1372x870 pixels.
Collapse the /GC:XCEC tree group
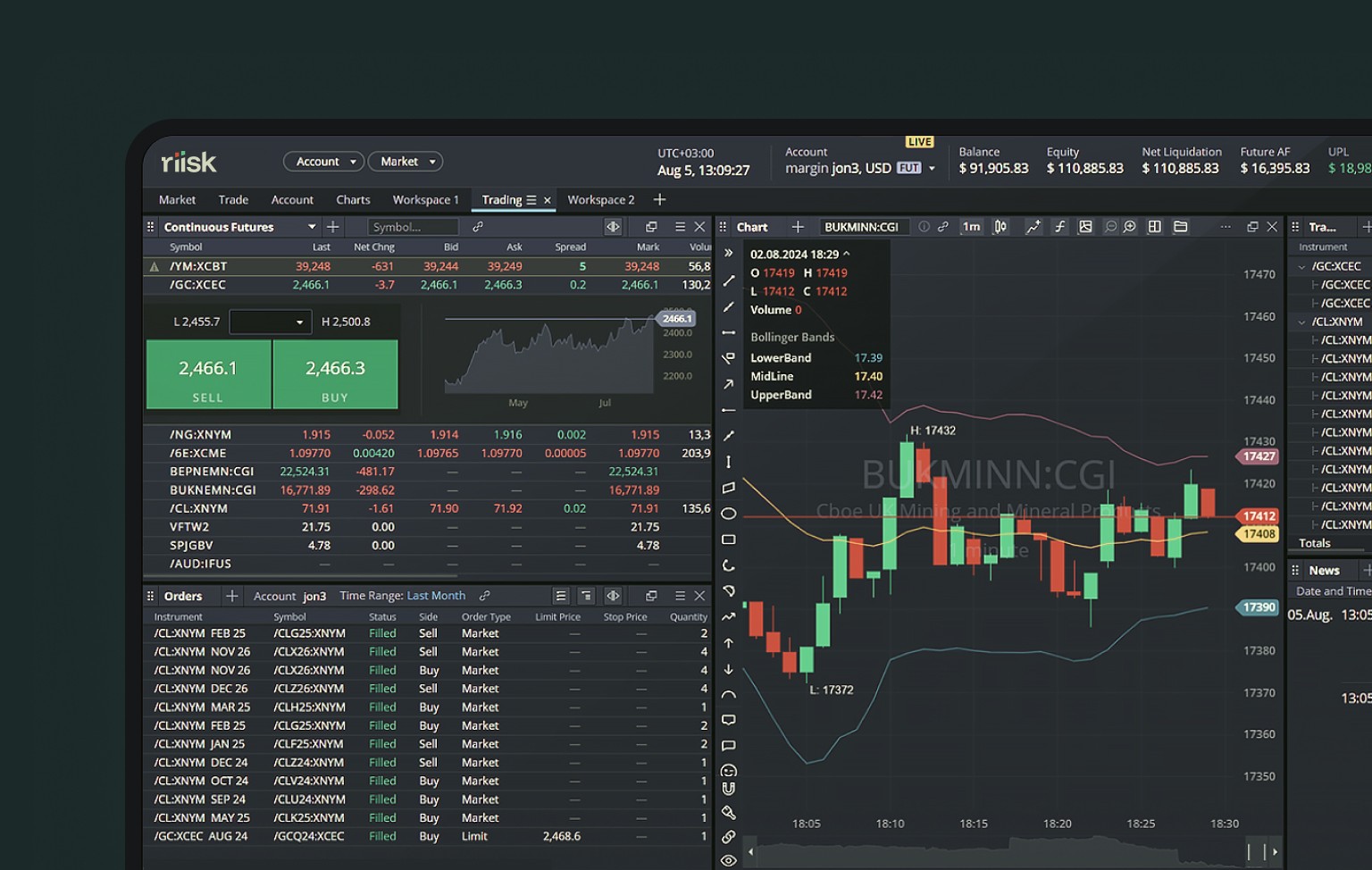coord(1301,266)
